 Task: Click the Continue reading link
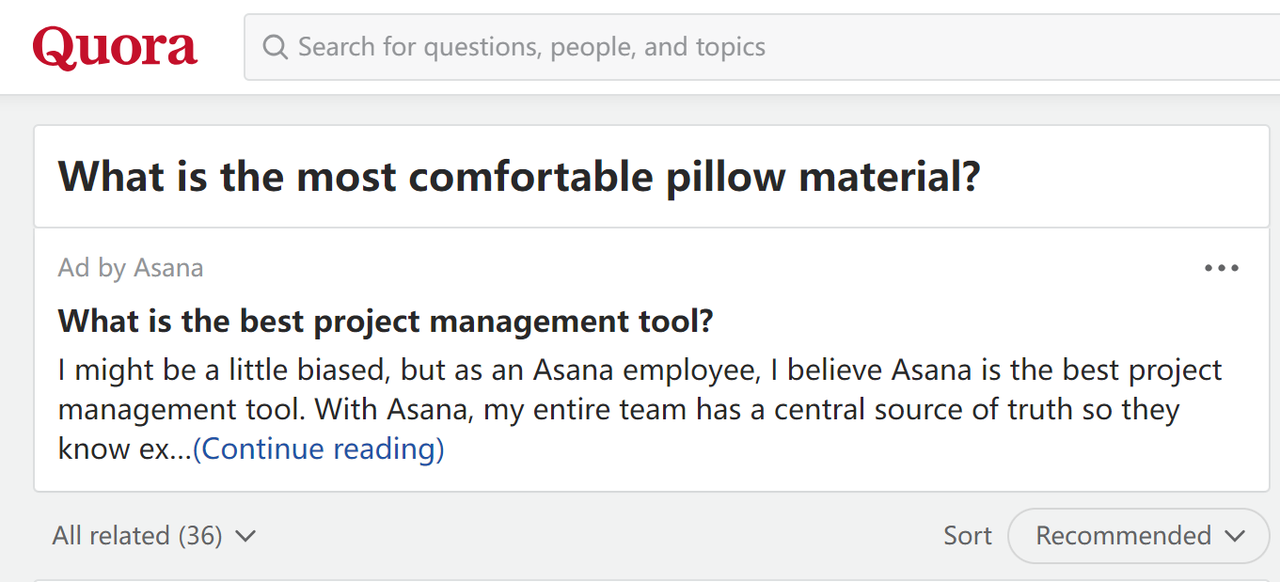click(319, 448)
